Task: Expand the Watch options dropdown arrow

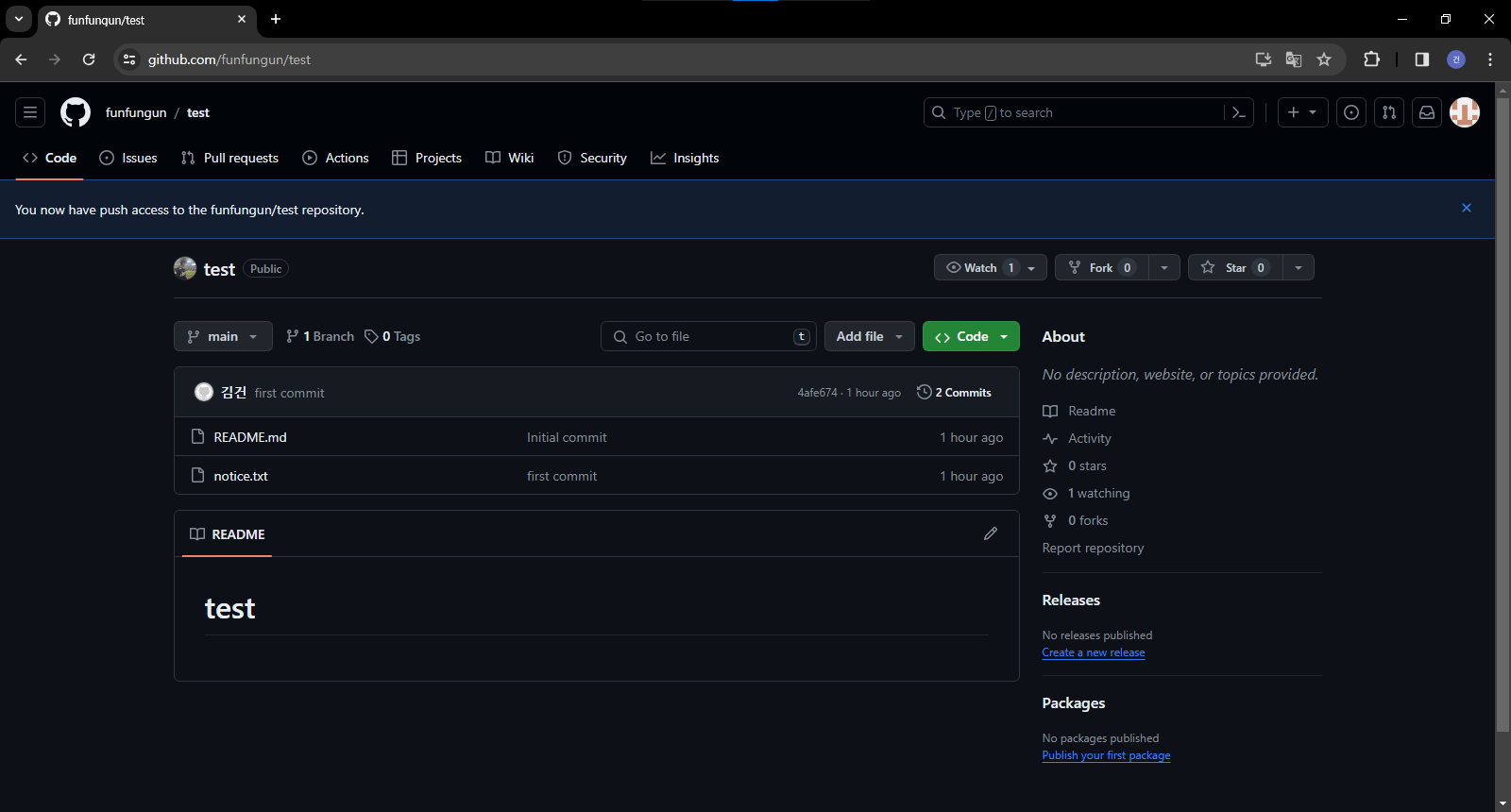Action: (x=1031, y=268)
